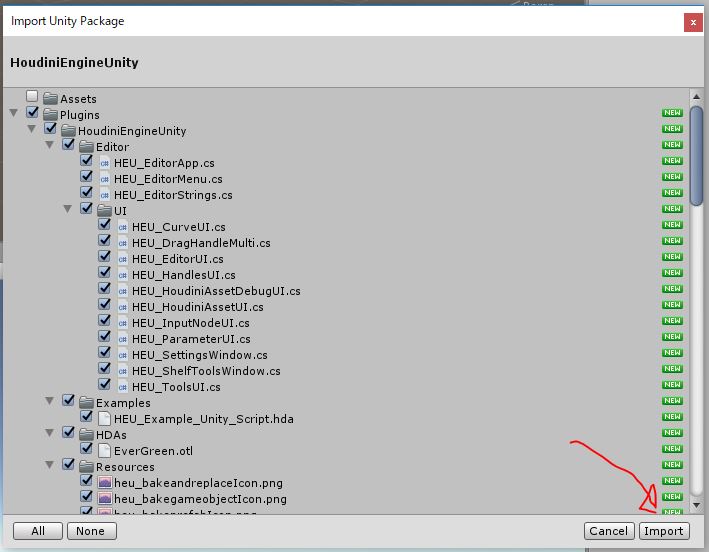Click the scrollbar down arrow

pos(696,505)
